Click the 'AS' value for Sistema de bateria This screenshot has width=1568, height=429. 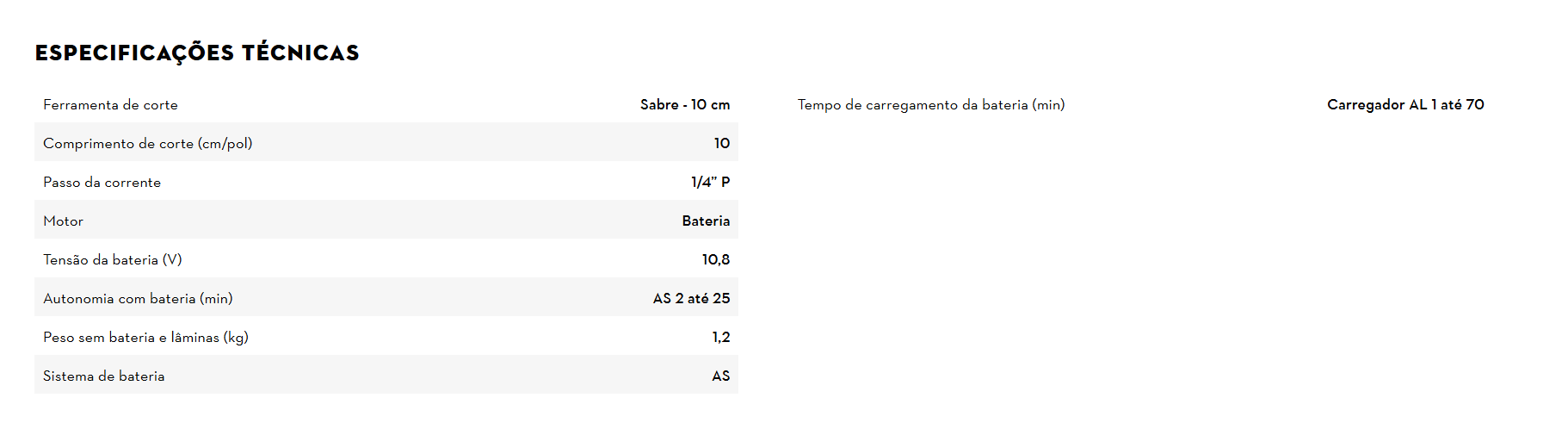point(720,376)
